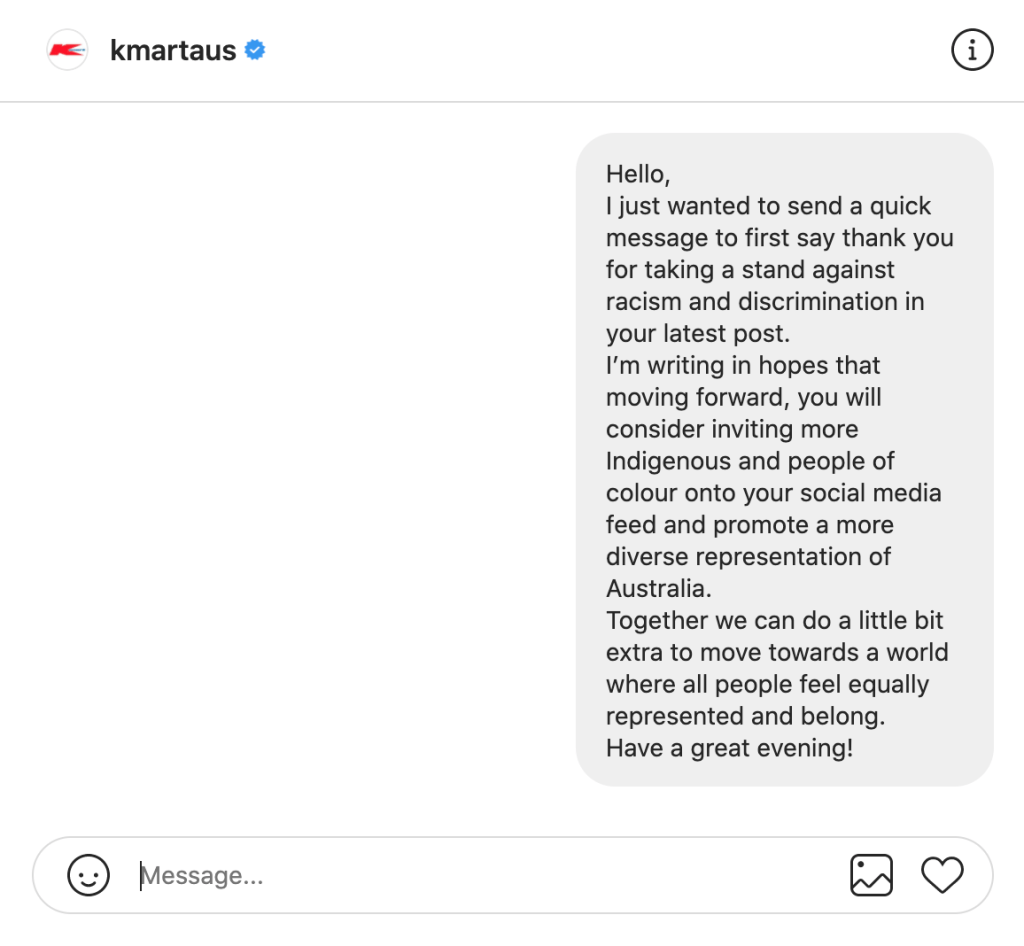This screenshot has width=1024, height=946.
Task: Click "I'm writing in hopes that" line
Action: pos(743,365)
